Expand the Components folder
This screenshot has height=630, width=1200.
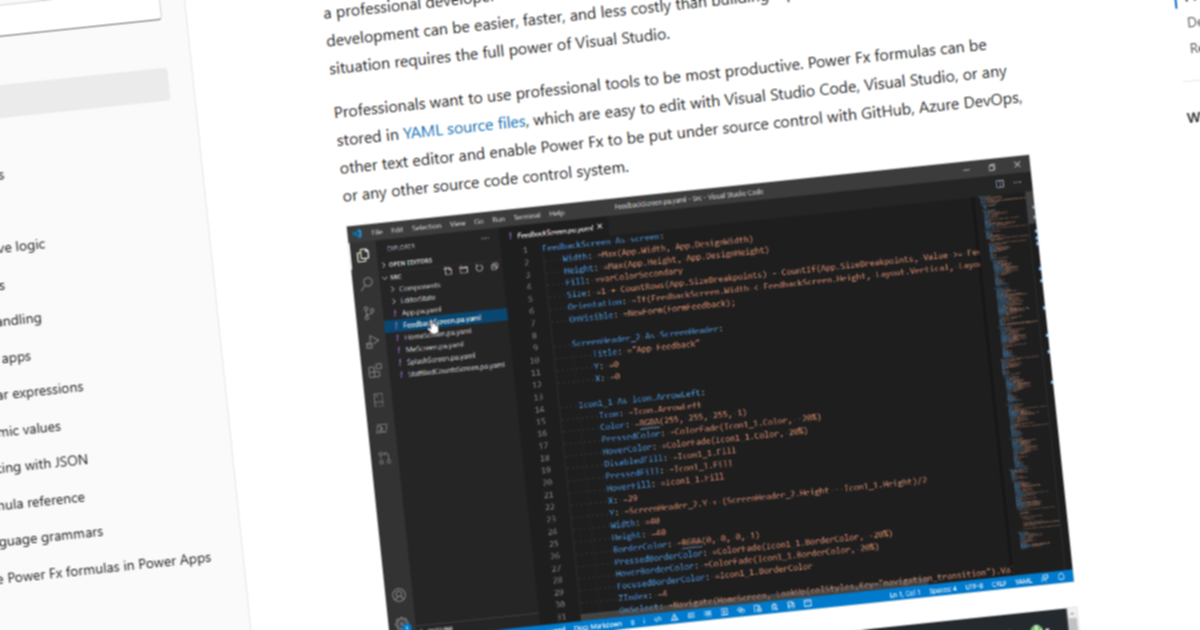[x=418, y=288]
